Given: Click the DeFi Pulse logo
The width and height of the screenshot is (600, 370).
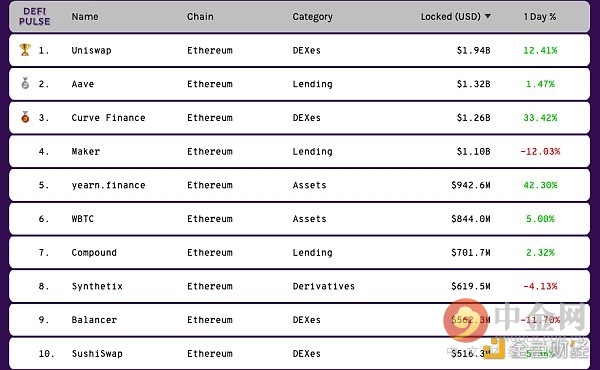Looking at the screenshot, I should tap(34, 16).
